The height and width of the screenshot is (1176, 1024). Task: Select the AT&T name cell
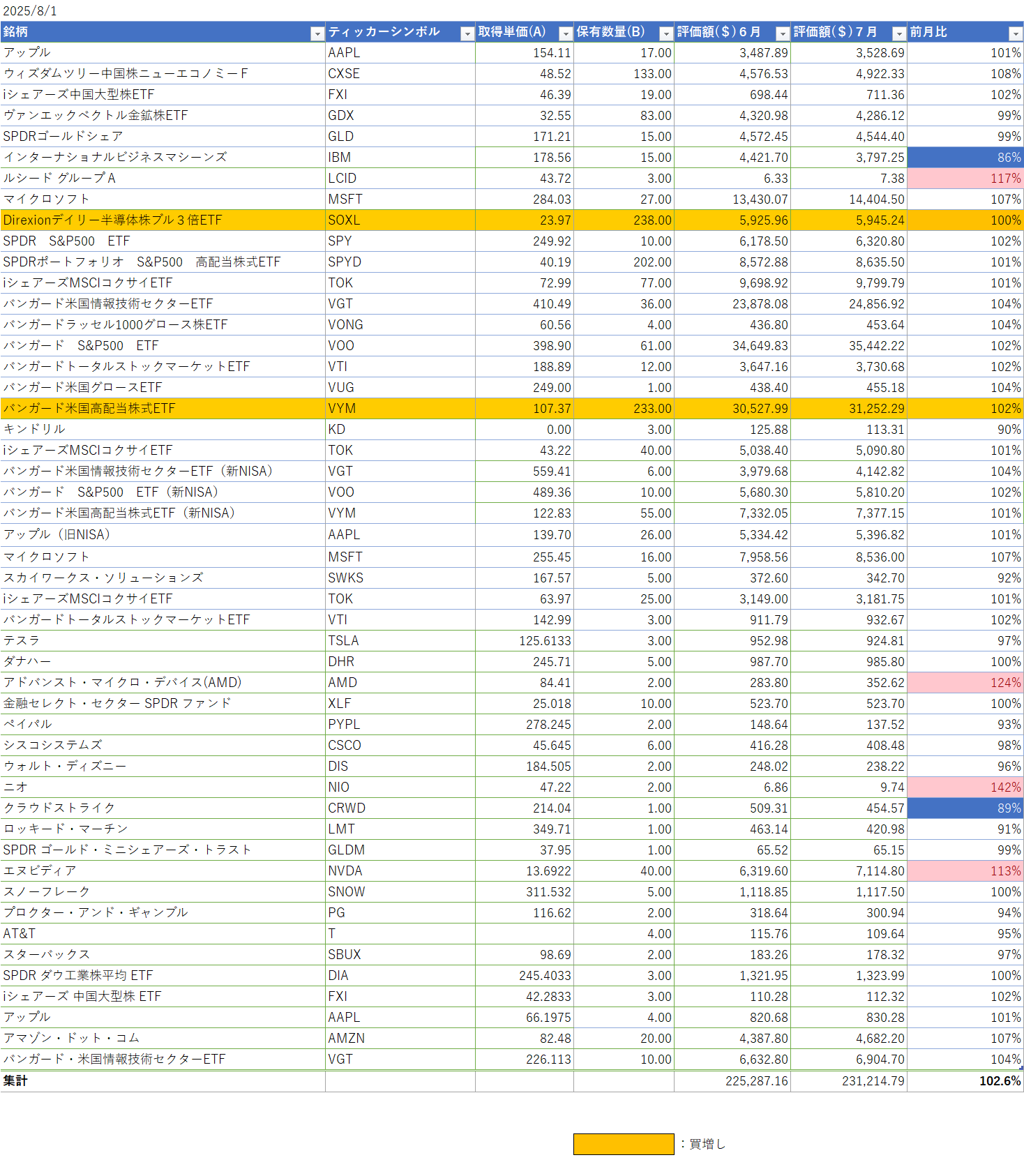pos(163,934)
